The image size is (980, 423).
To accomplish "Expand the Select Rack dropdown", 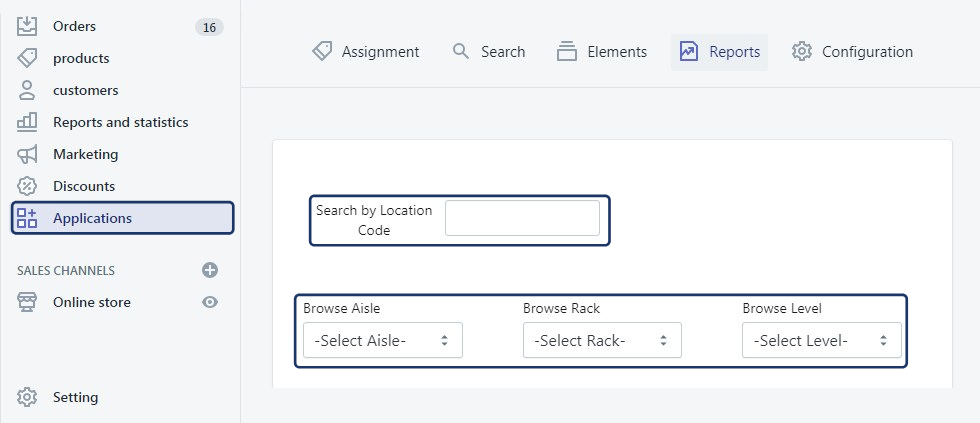I will [x=602, y=341].
